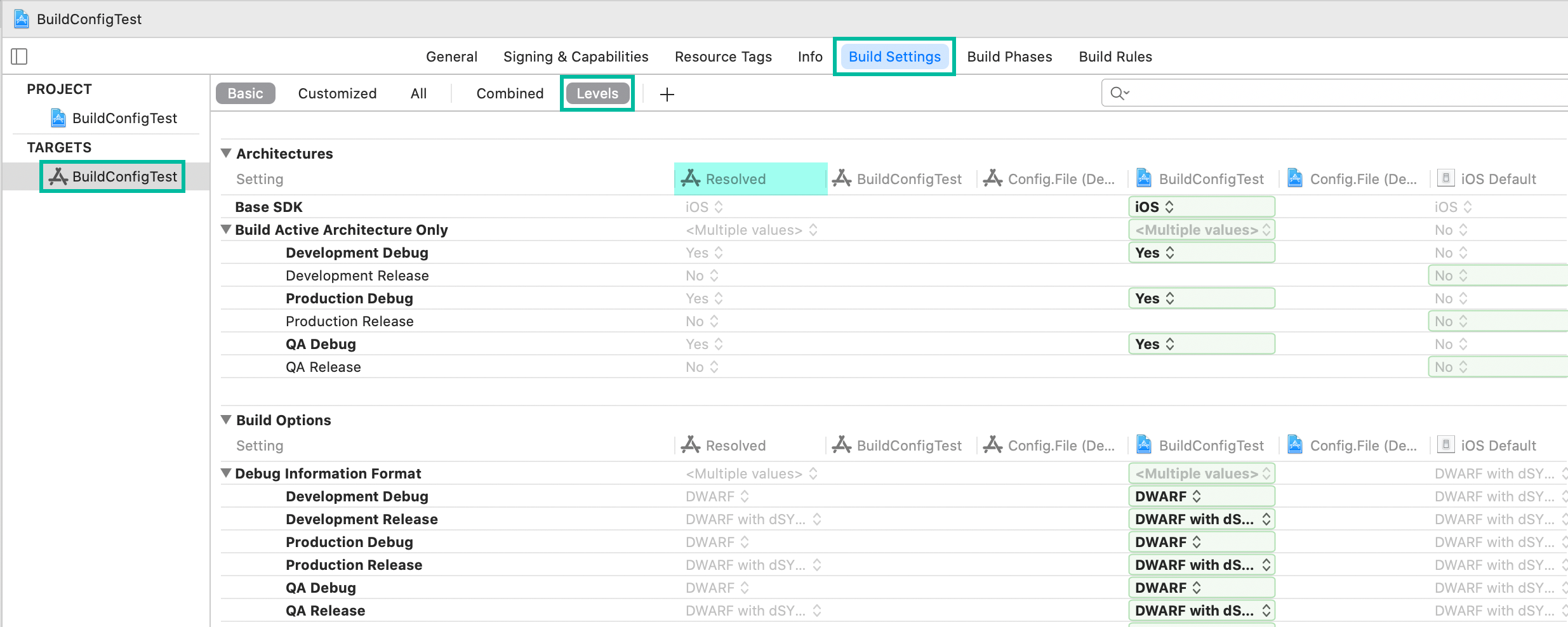Switch to Levels view toggle
Image resolution: width=1568 pixels, height=627 pixels.
tap(597, 93)
